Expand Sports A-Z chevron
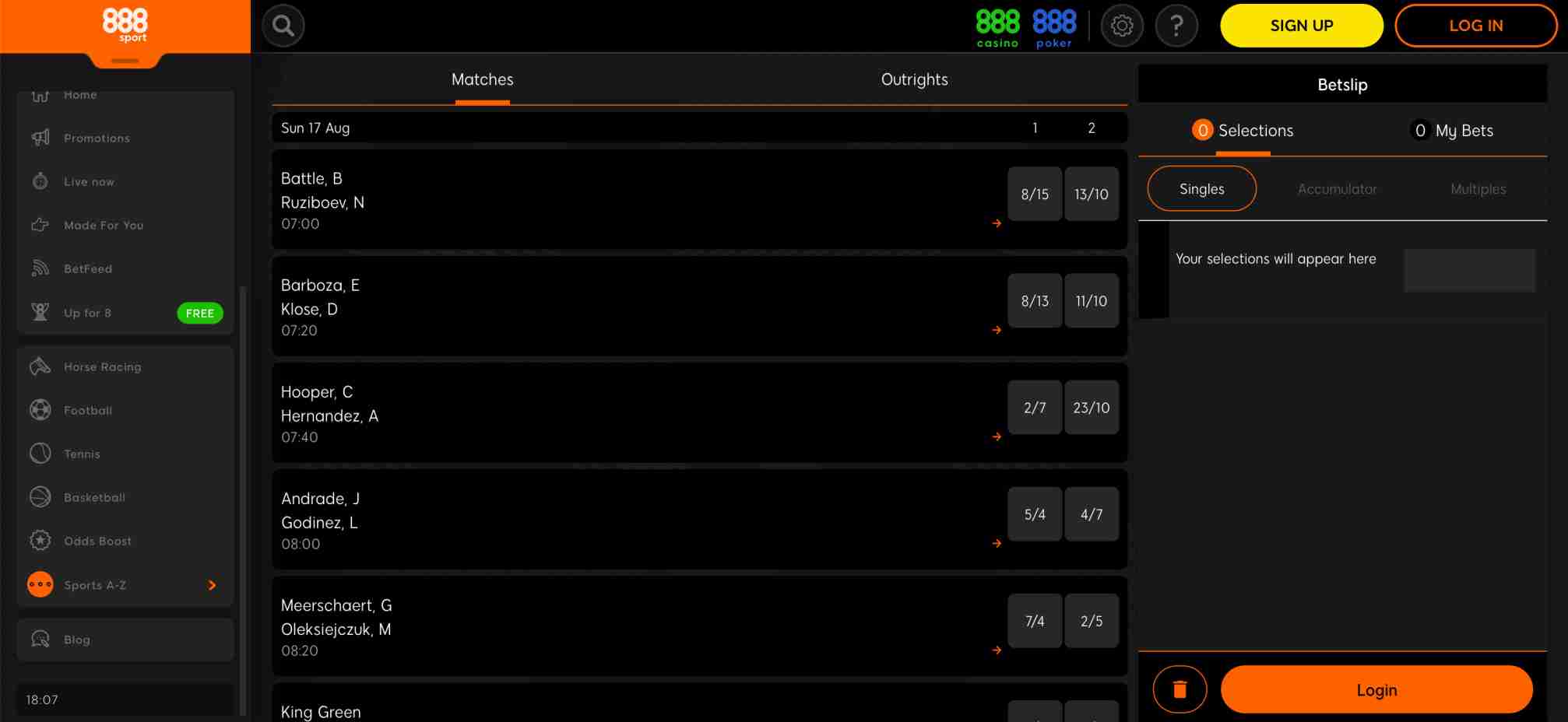The height and width of the screenshot is (722, 1568). [x=212, y=585]
